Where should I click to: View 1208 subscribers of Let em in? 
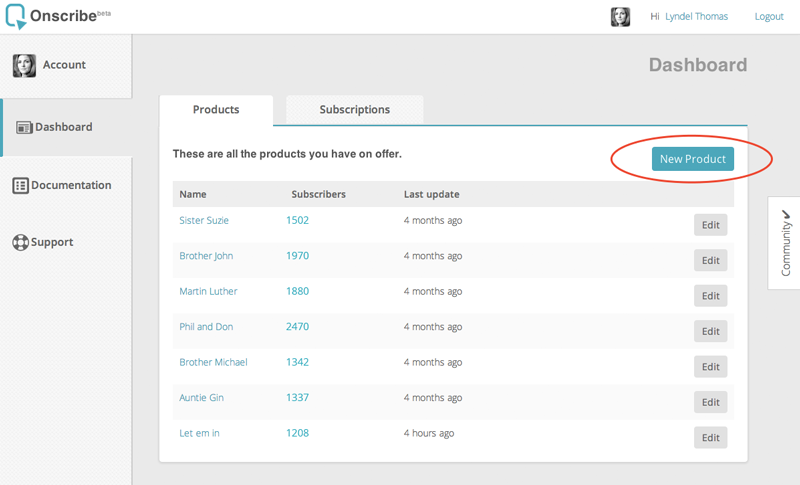tap(297, 433)
